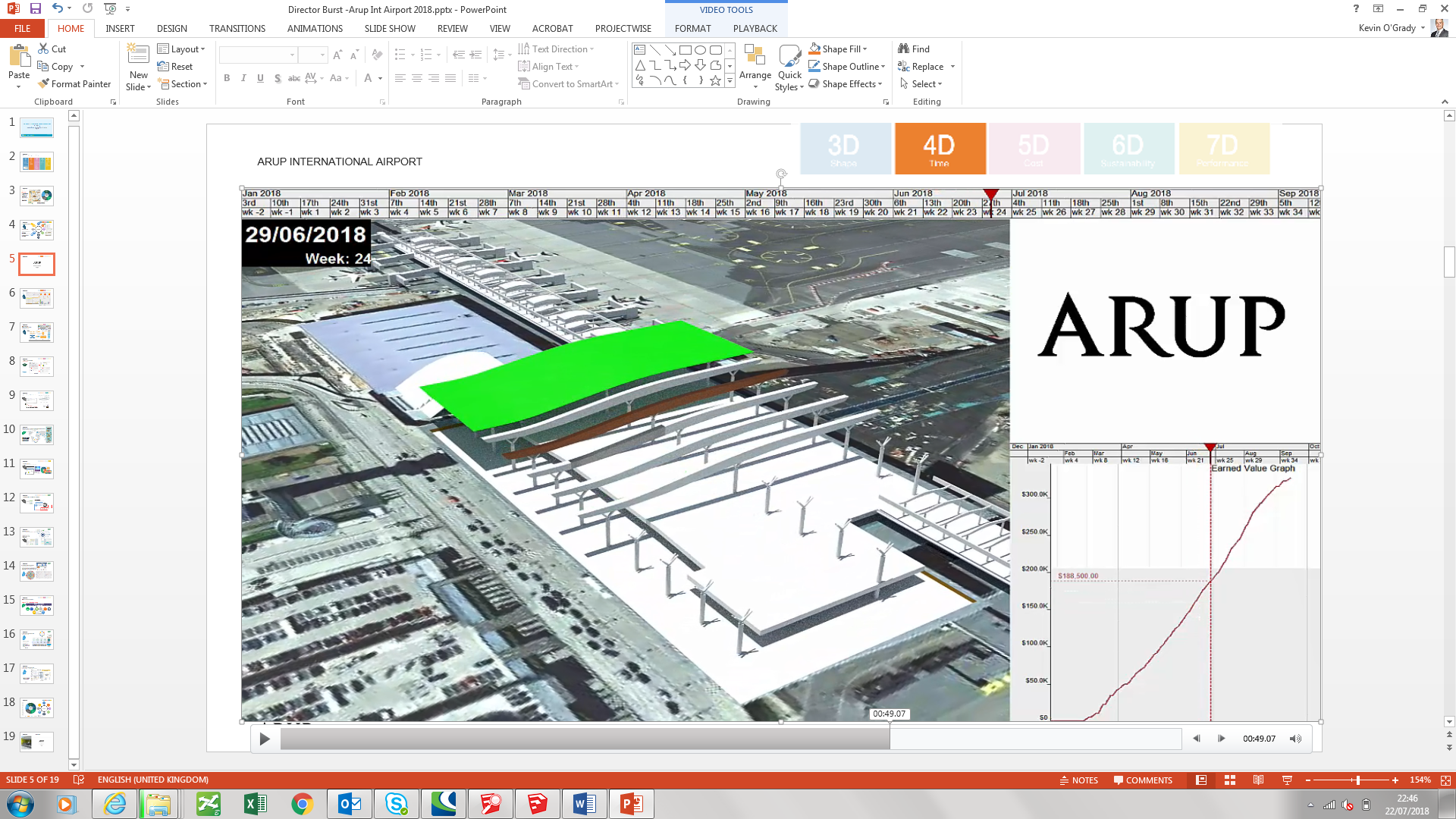Click the Replace button

(927, 67)
